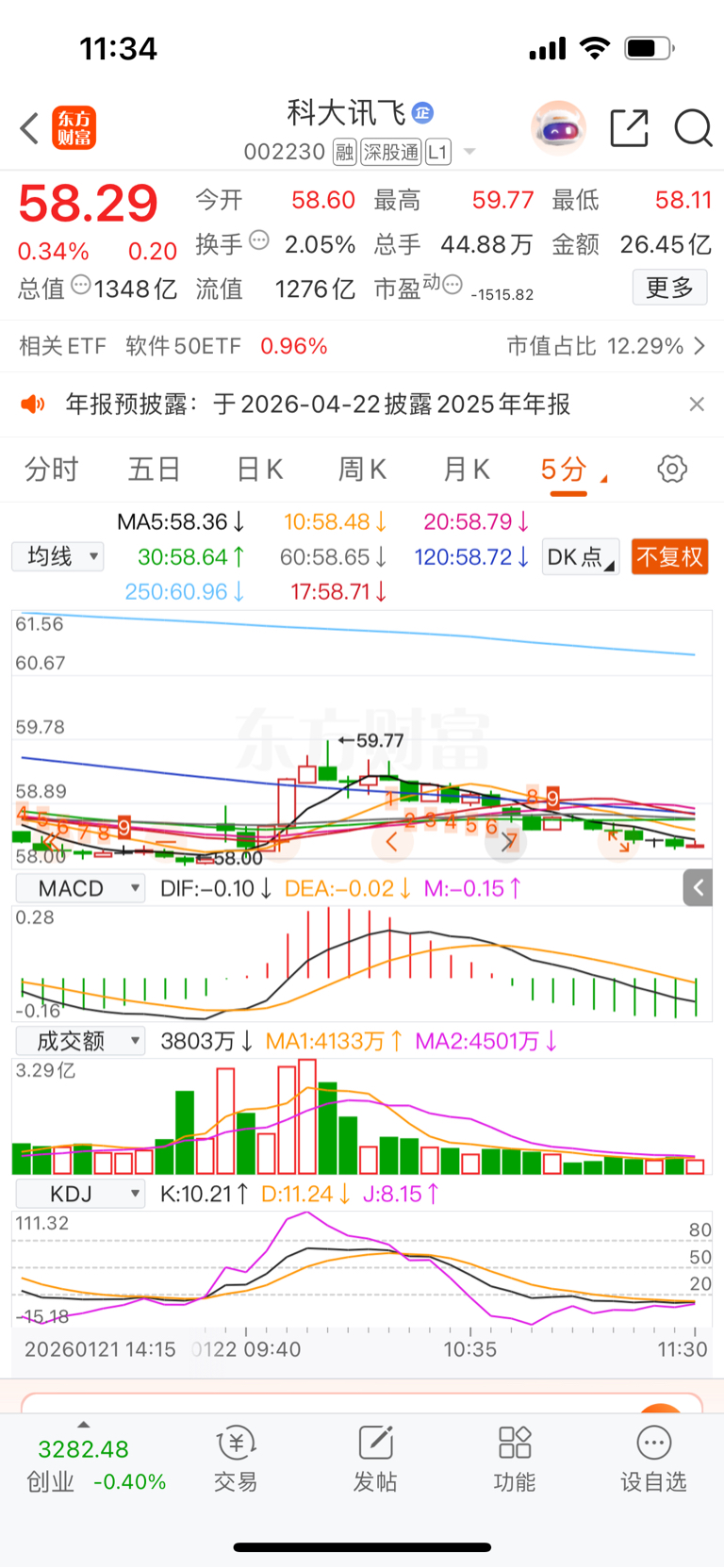Viewport: 724px width, 1568px height.
Task: Tap the DIF:-0.10 value
Action: click(216, 888)
